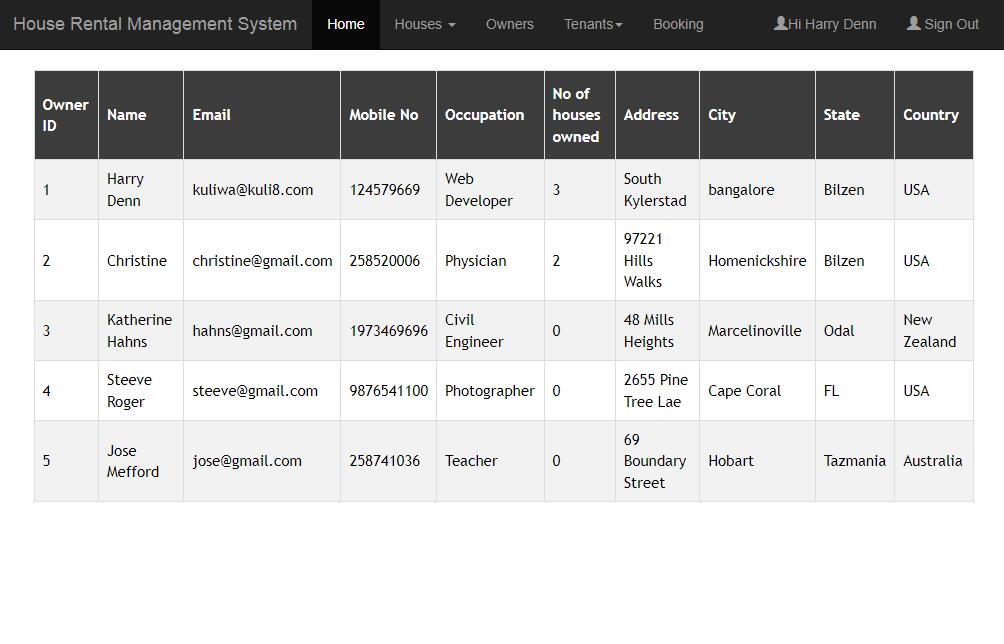Select the kuliwa@kuli8.com email cell

[x=252, y=190]
